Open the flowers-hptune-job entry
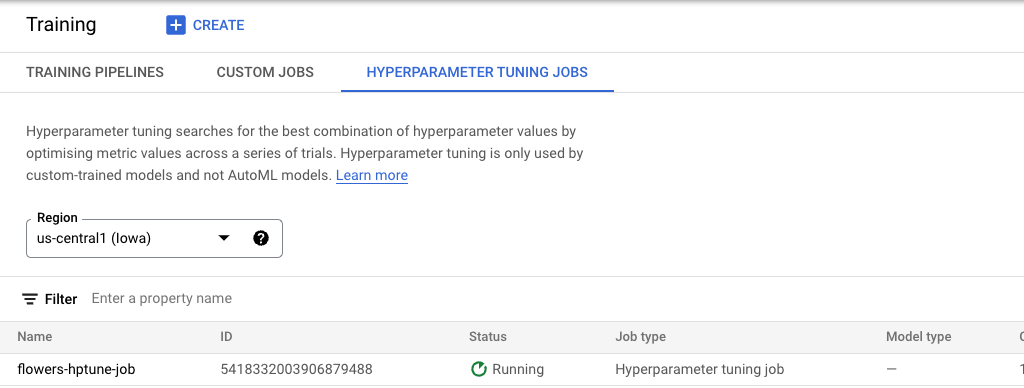 tap(76, 370)
